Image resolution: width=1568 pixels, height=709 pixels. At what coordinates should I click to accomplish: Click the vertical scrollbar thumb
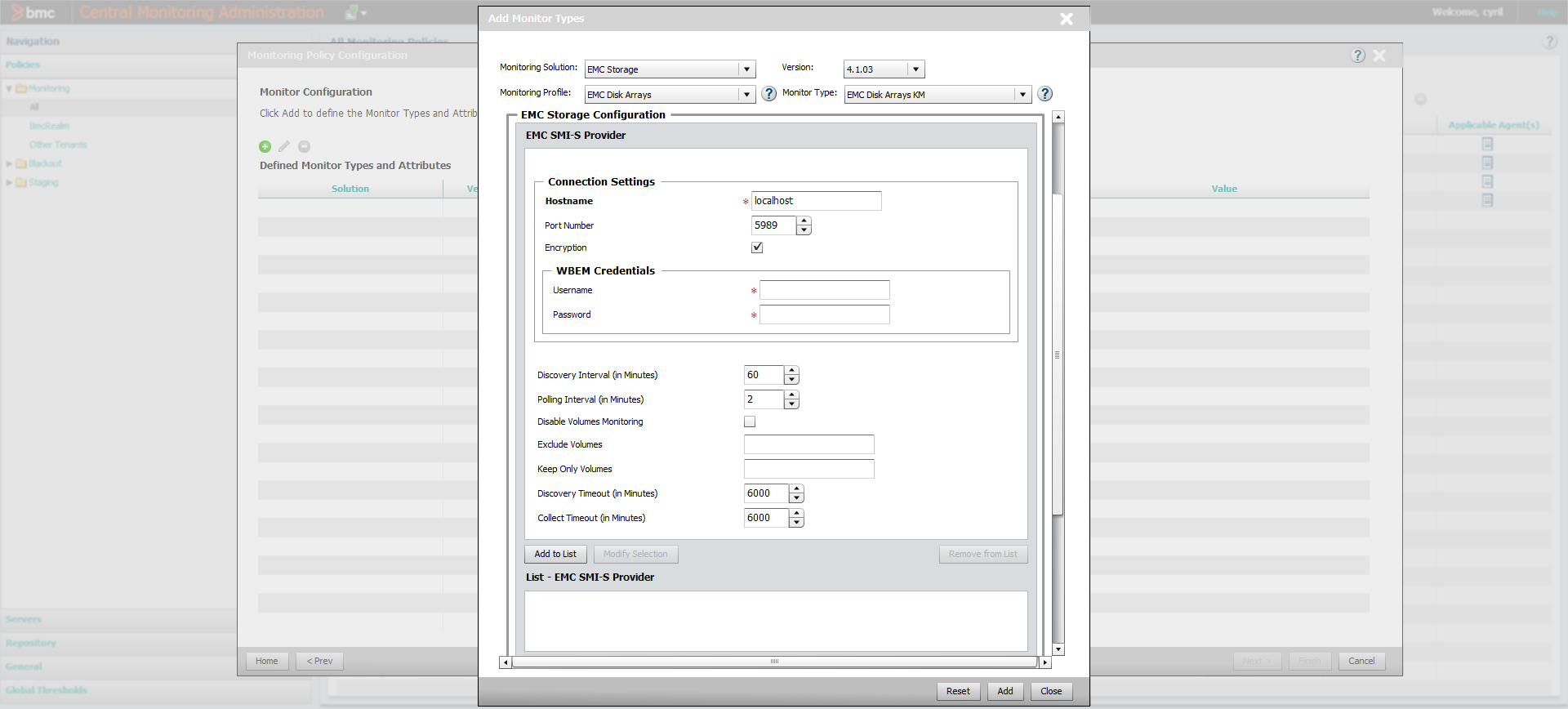click(1058, 354)
